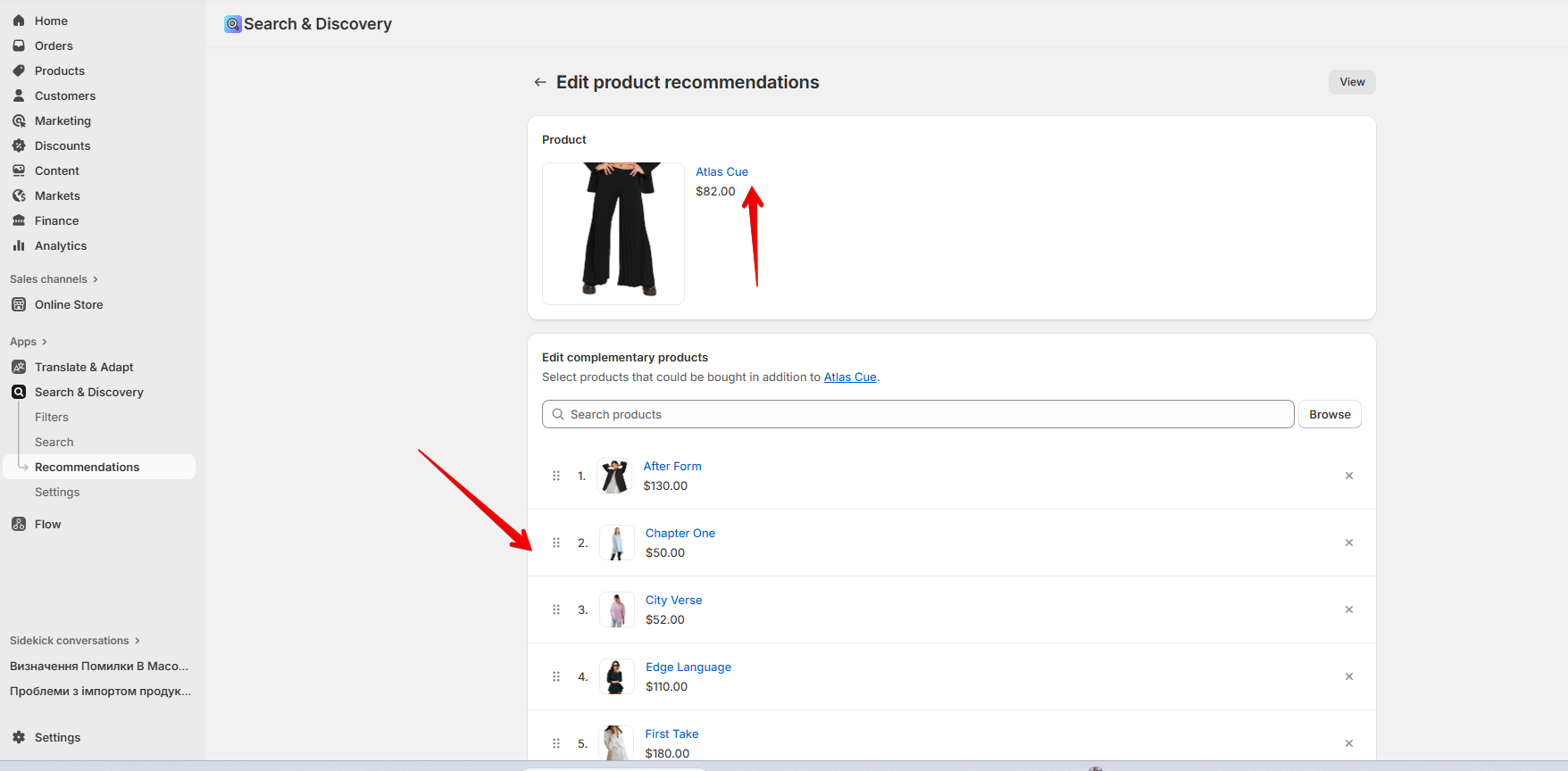Click the drag handle for Chapter One
1568x771 pixels.
[x=556, y=543]
